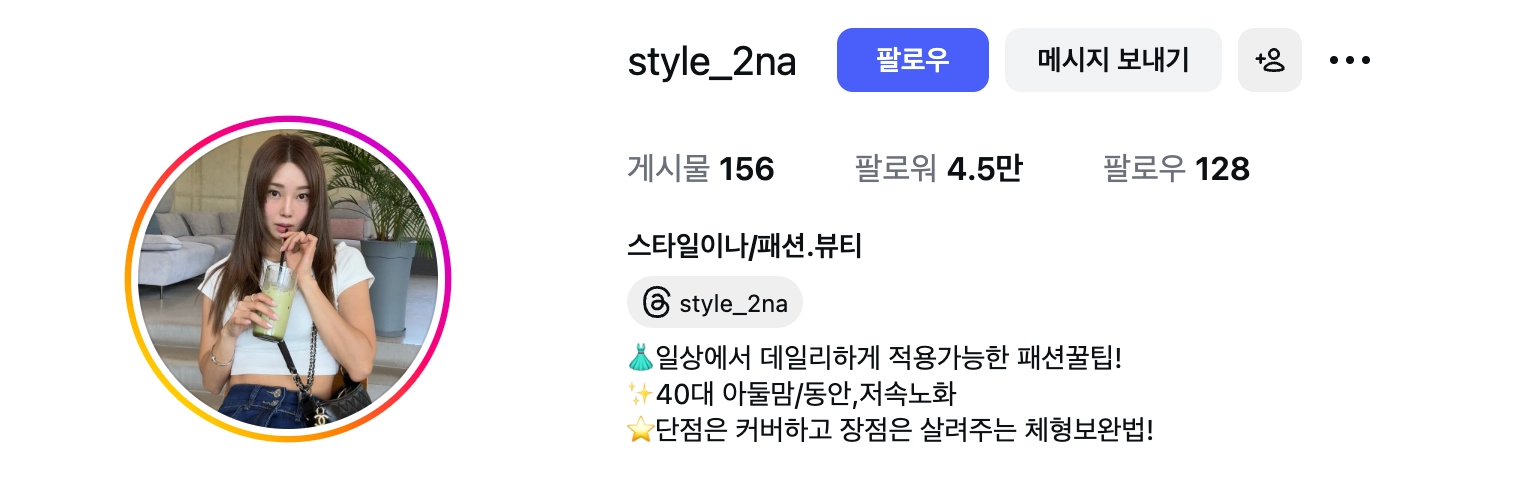The height and width of the screenshot is (478, 1530).
Task: View the story from the profile picture
Action: tap(288, 278)
